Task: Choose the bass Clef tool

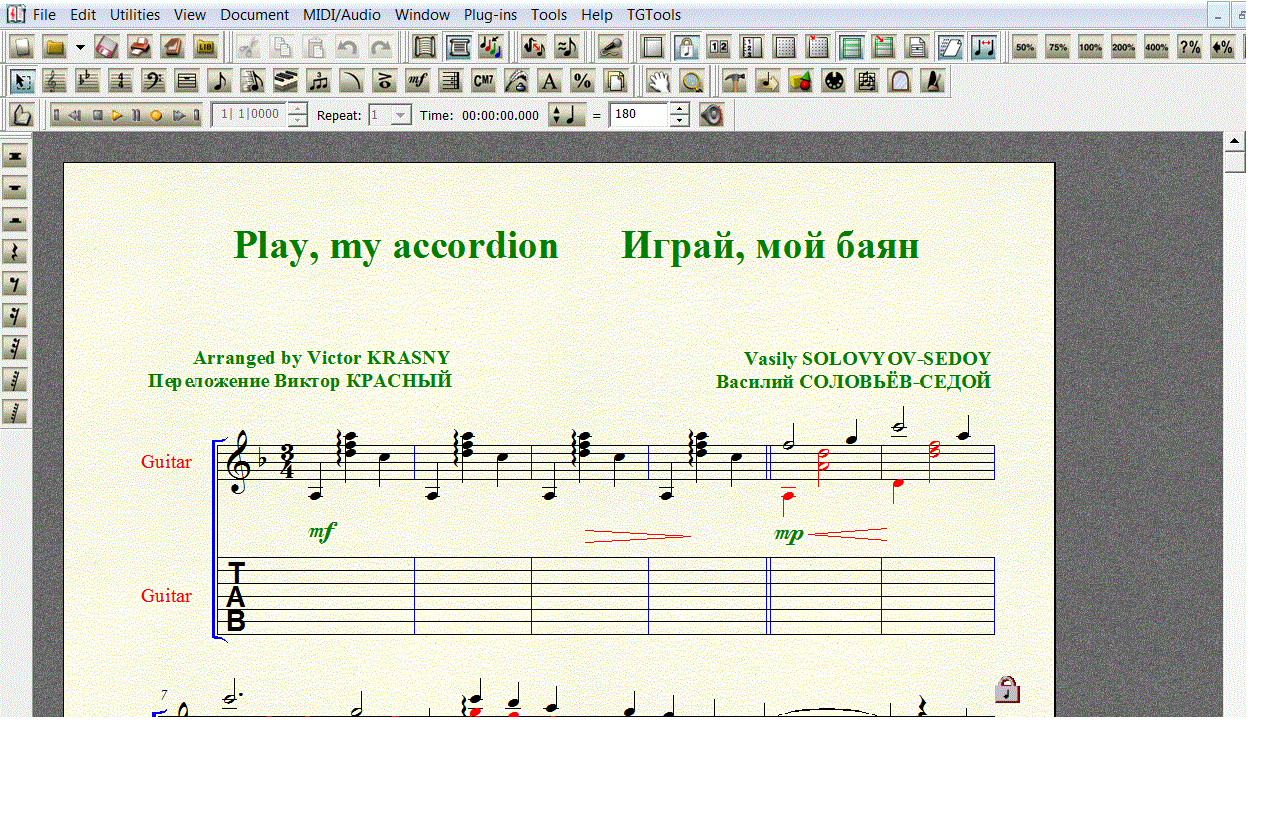Action: [154, 81]
